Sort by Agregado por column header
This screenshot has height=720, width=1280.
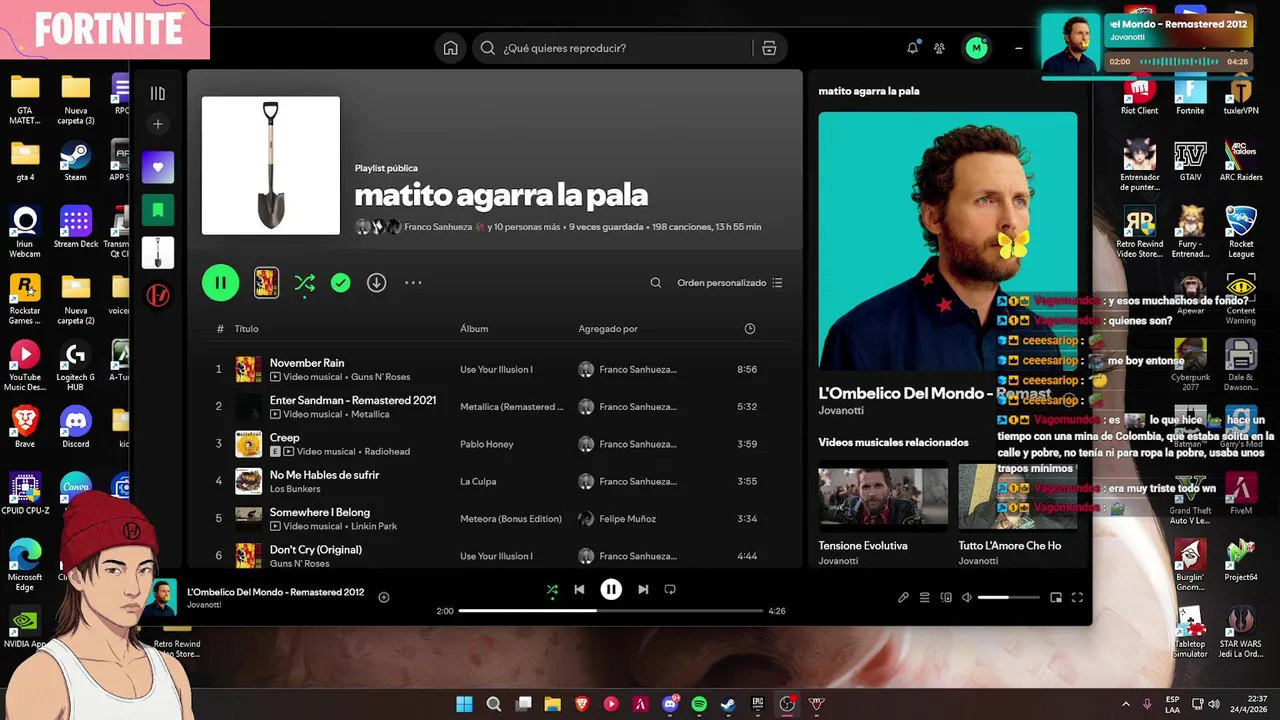tap(608, 329)
